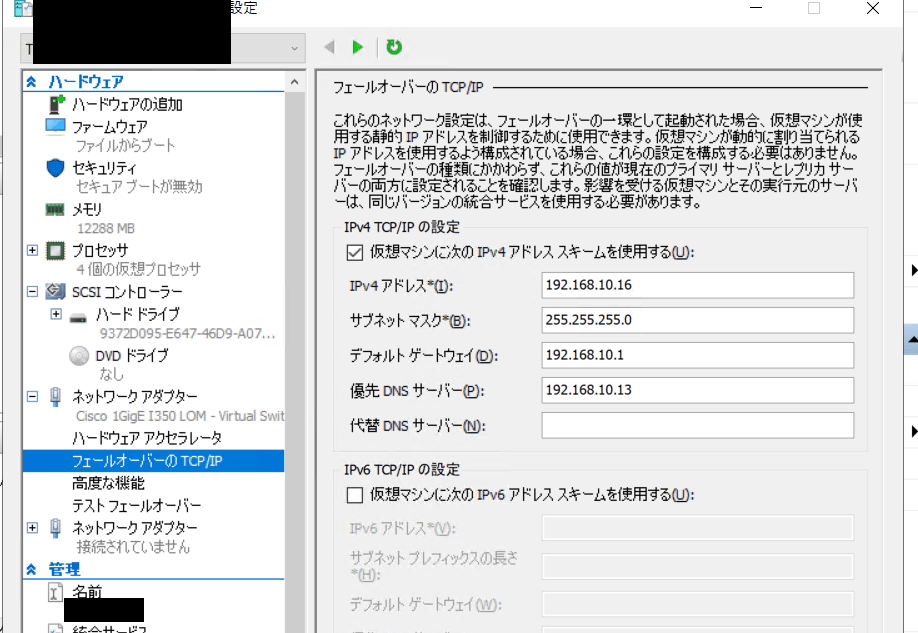
Task: Close the settings window
Action: [x=873, y=8]
